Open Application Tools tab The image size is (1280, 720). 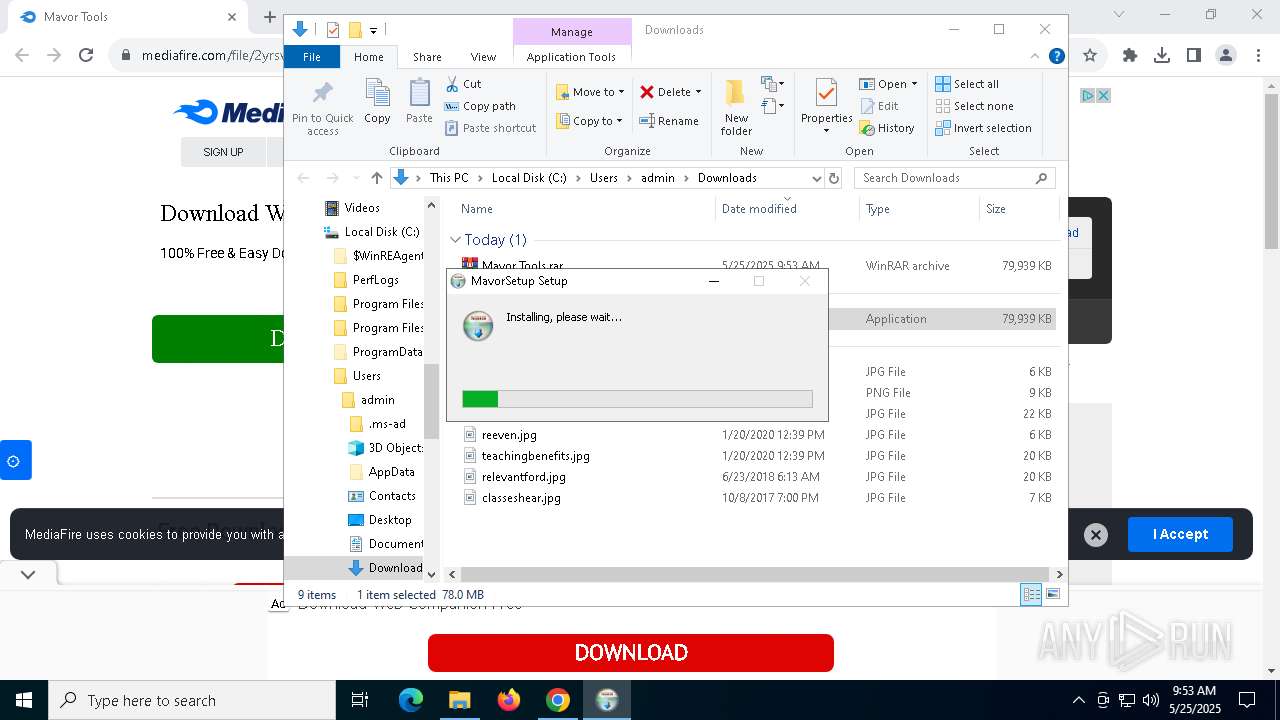[571, 57]
